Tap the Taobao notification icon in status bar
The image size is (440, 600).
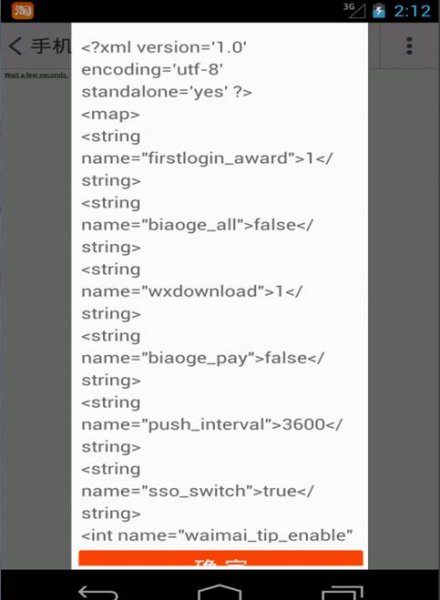point(23,10)
